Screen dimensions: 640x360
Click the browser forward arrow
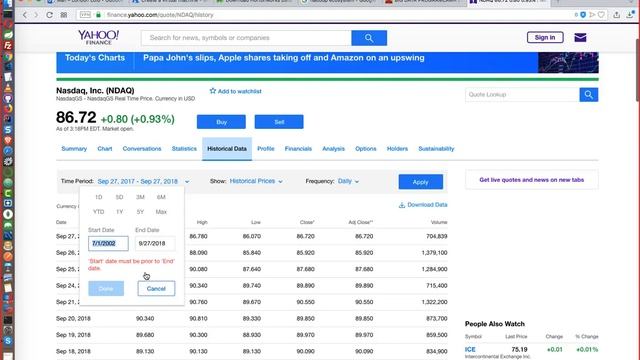click(36, 15)
